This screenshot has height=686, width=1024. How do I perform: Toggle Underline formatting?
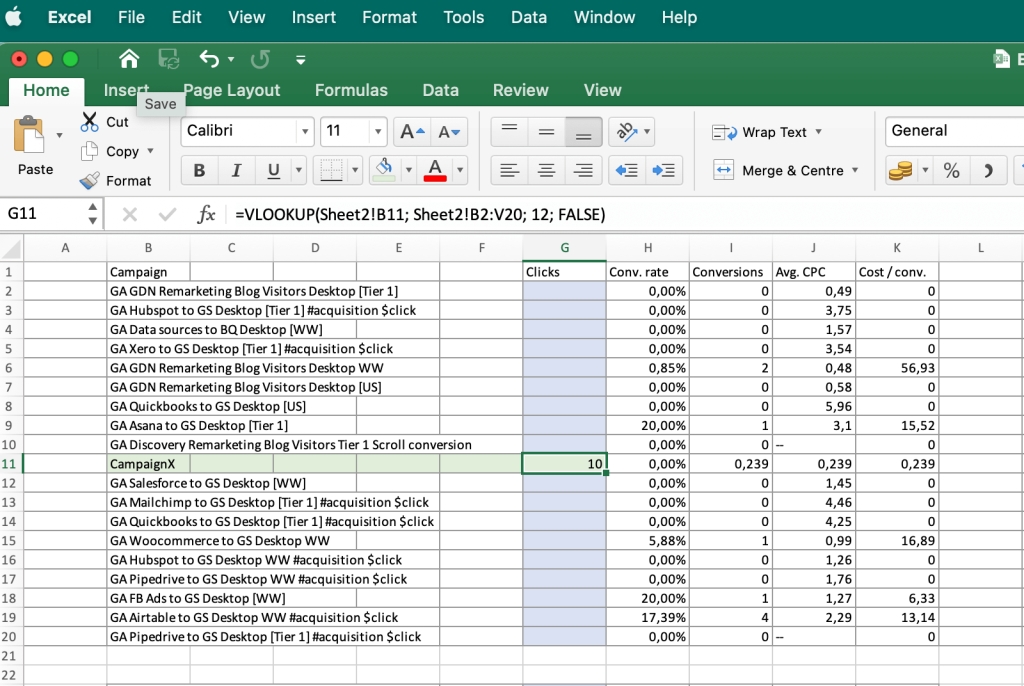274,171
